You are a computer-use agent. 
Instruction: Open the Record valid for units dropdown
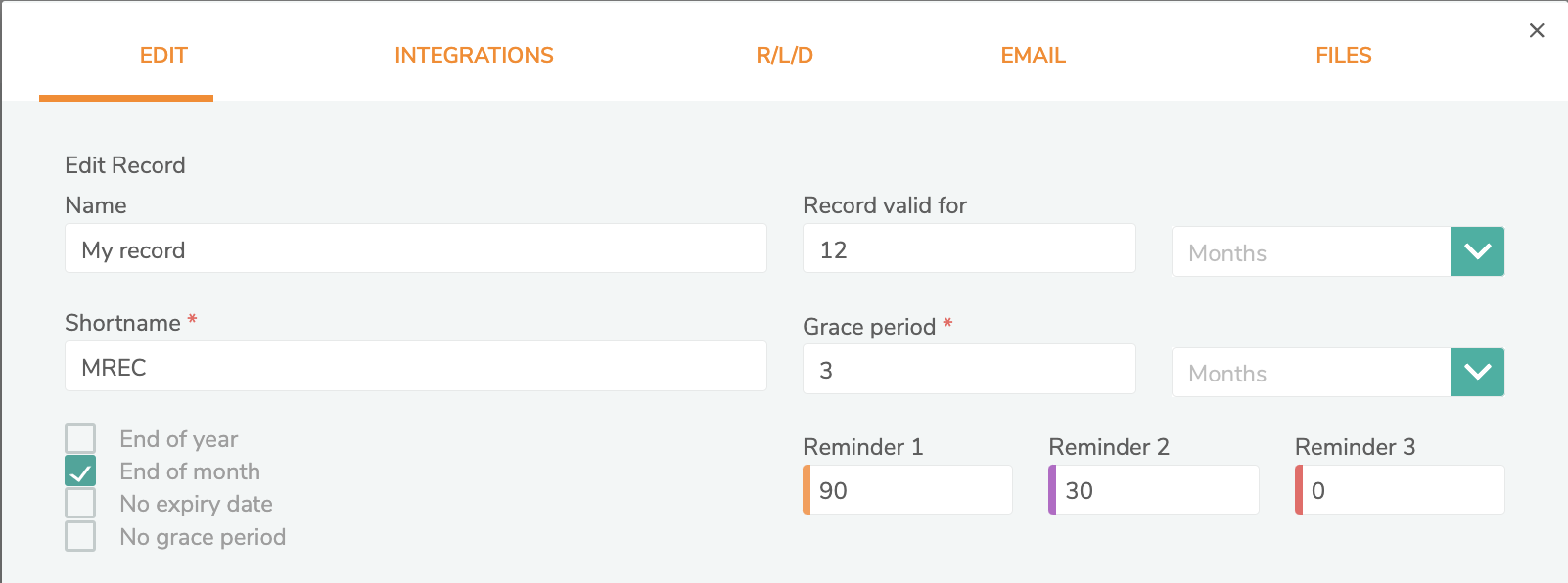point(1477,251)
